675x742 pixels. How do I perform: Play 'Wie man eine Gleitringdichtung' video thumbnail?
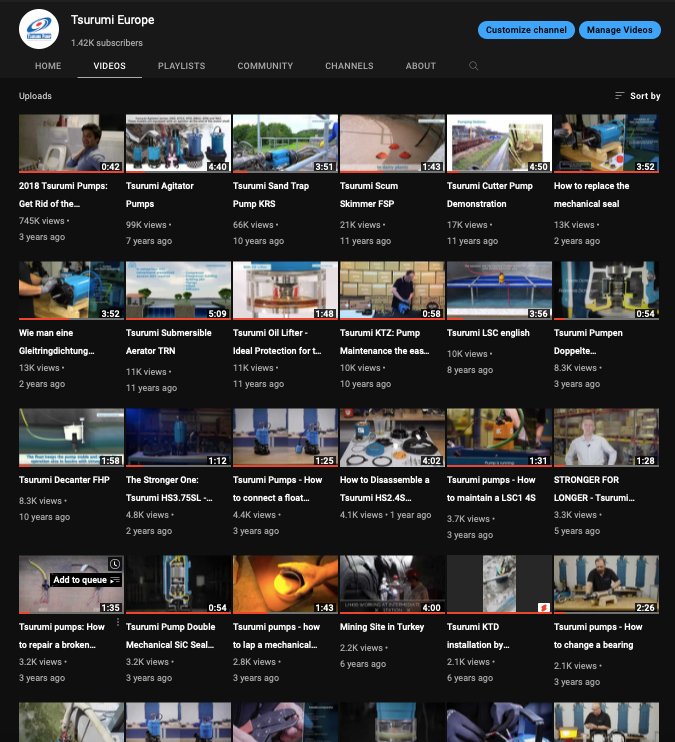click(x=71, y=290)
